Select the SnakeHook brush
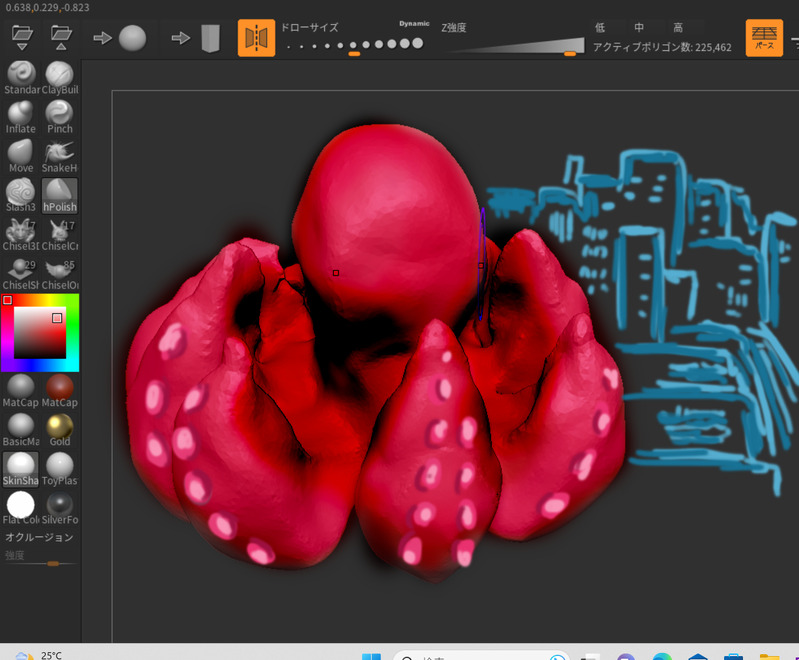Viewport: 799px width, 660px height. pos(60,153)
